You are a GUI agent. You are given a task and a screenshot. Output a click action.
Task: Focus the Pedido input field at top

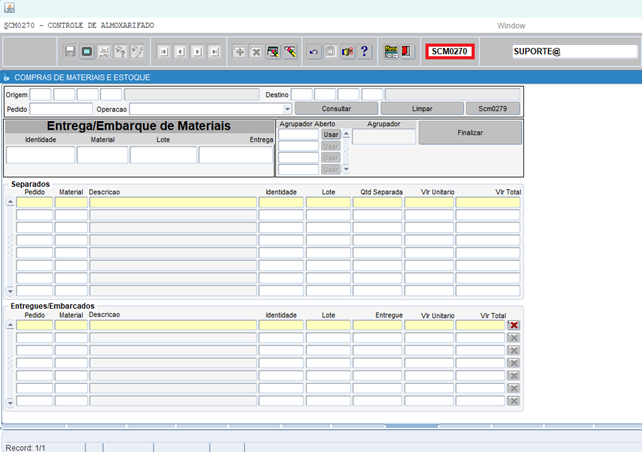pyautogui.click(x=61, y=109)
